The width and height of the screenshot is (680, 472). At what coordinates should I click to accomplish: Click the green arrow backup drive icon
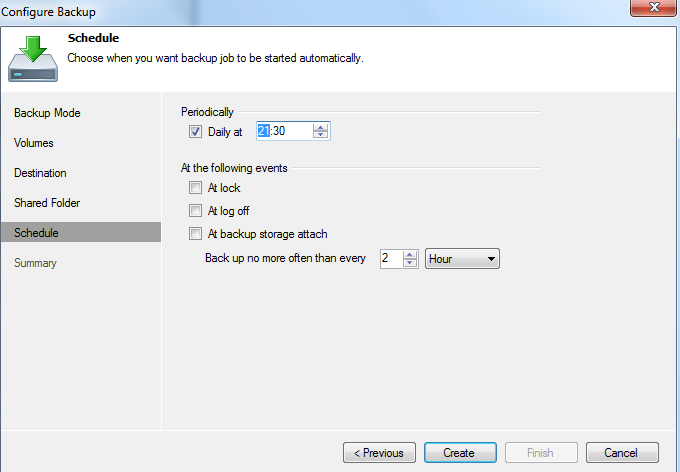(33, 59)
